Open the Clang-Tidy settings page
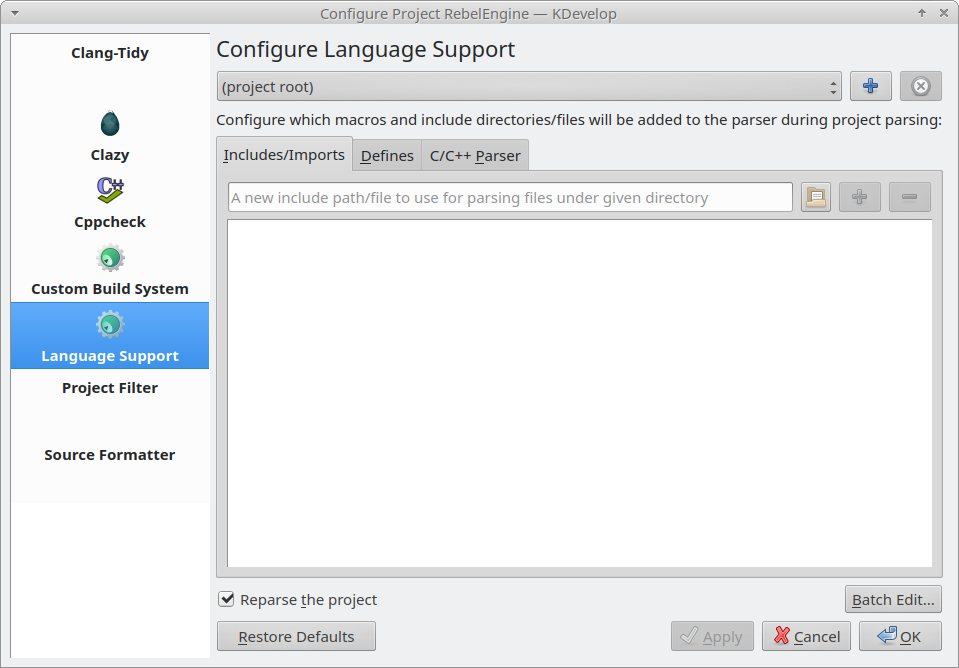 pyautogui.click(x=109, y=53)
